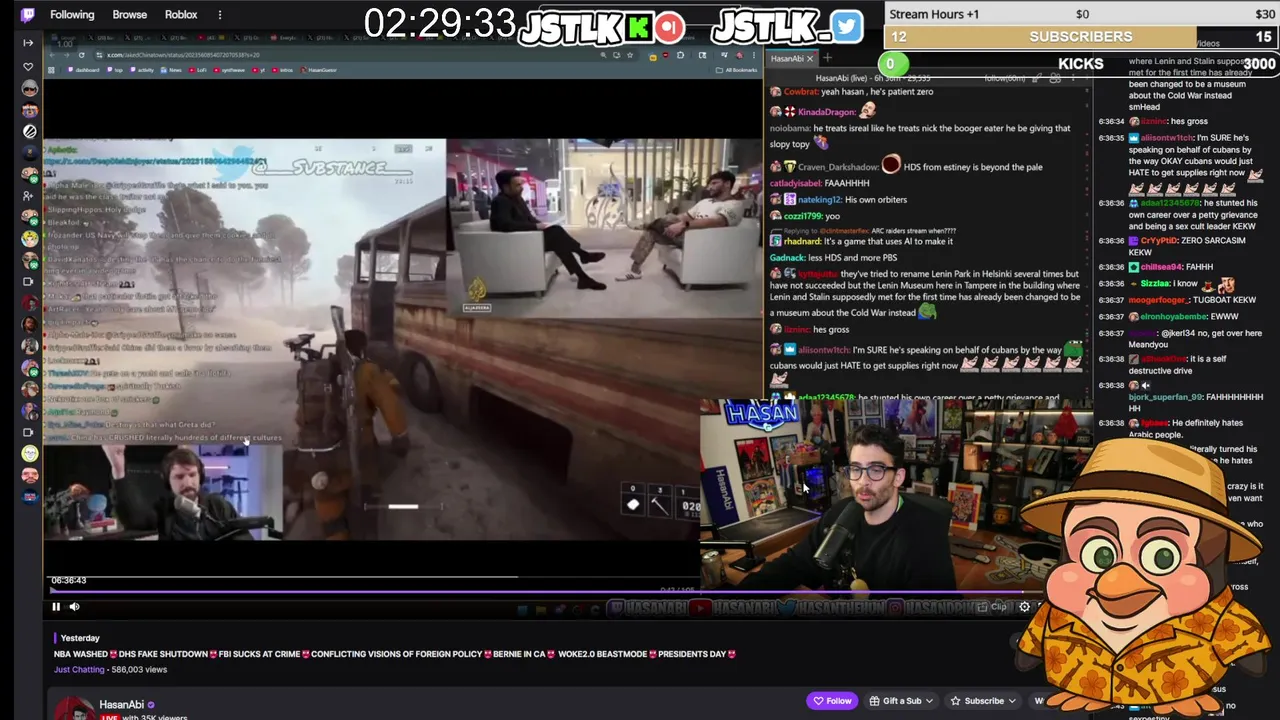Open the Following tab
1280x720 pixels.
click(x=72, y=15)
